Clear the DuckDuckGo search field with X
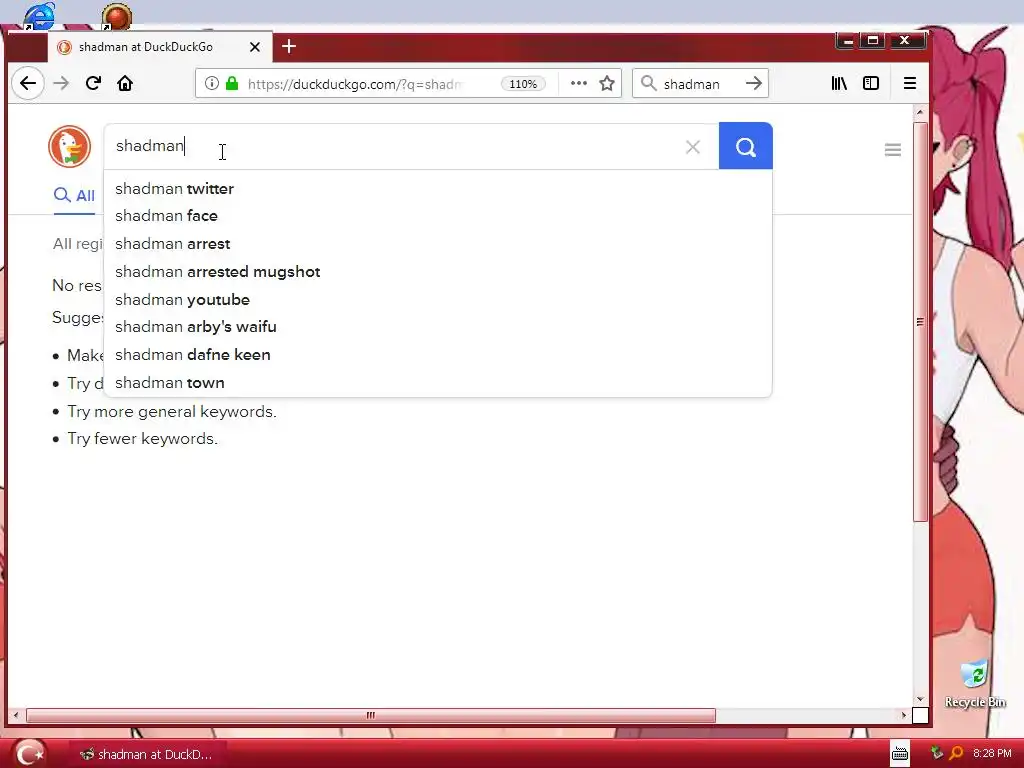The image size is (1024, 768). 693,147
